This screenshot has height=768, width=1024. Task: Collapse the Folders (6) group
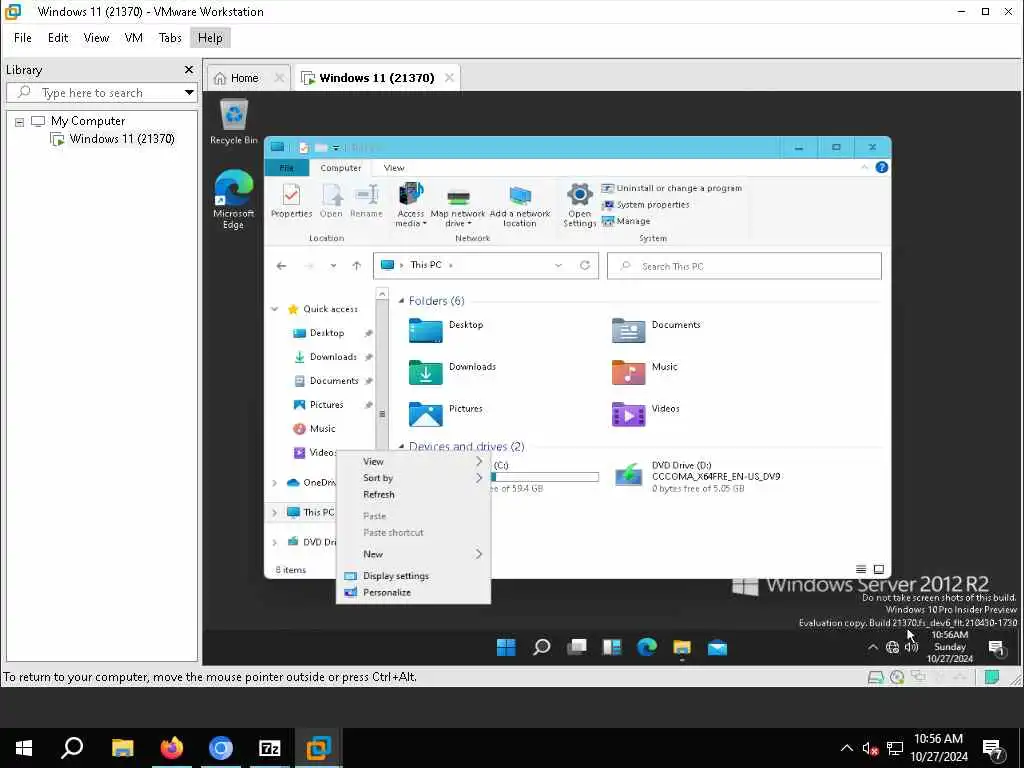point(402,300)
